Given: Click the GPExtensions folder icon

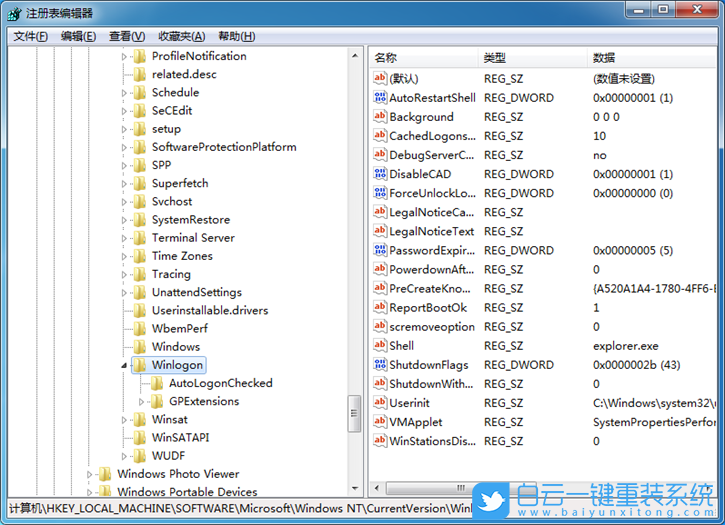Looking at the screenshot, I should 157,401.
